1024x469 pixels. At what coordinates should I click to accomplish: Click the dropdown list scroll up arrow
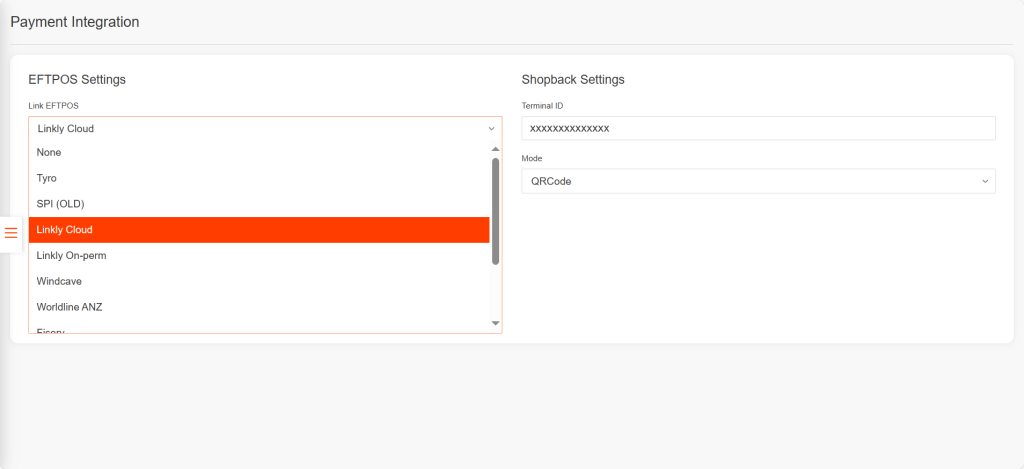(x=496, y=149)
